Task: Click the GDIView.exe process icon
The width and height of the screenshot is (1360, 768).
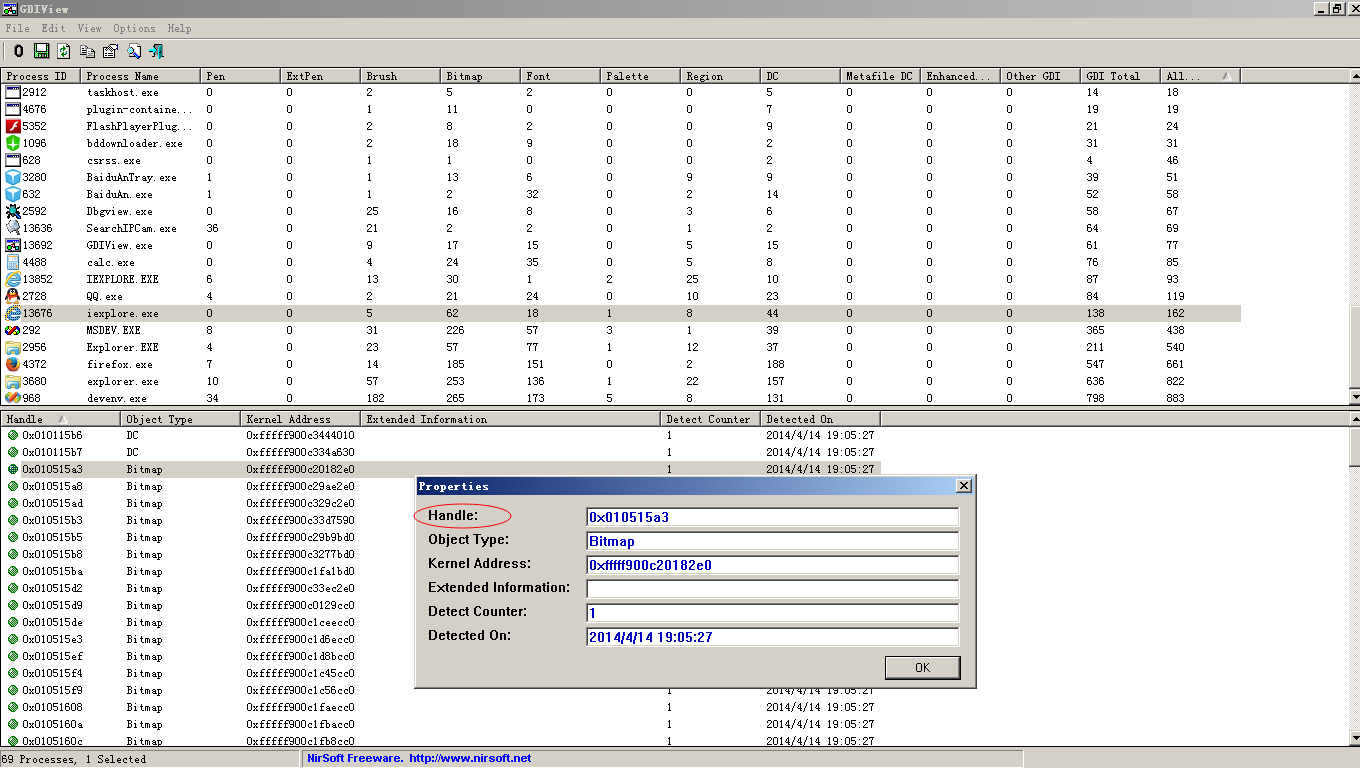Action: (x=13, y=245)
